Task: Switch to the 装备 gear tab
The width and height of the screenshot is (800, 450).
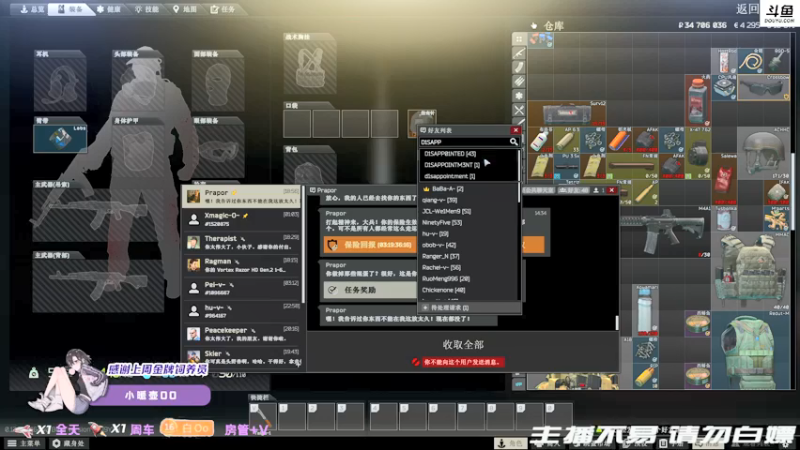Action: pyautogui.click(x=70, y=9)
